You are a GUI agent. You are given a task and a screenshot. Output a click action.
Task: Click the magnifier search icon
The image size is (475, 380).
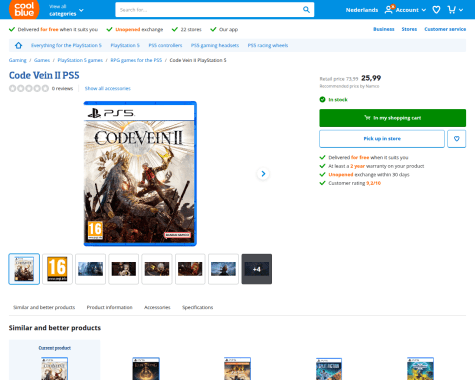pos(306,10)
